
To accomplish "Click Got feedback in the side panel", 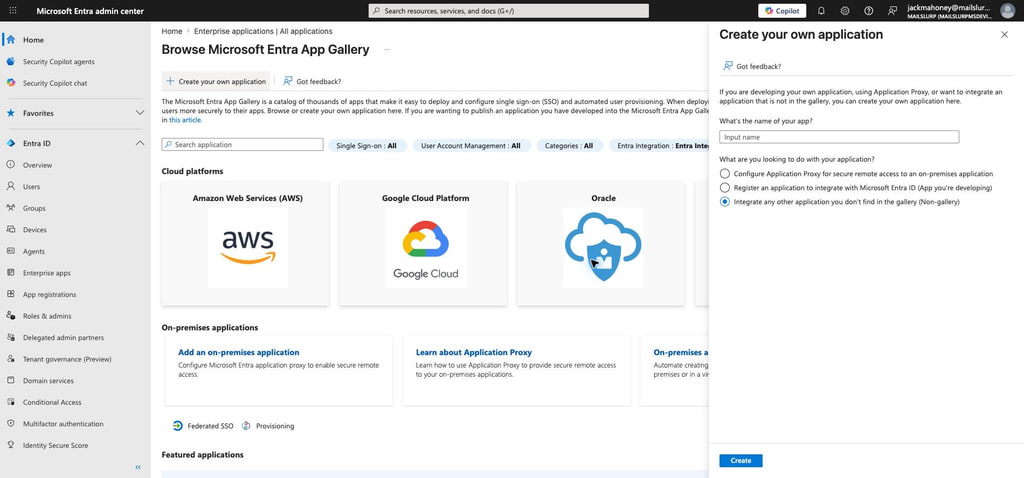I will 752,67.
